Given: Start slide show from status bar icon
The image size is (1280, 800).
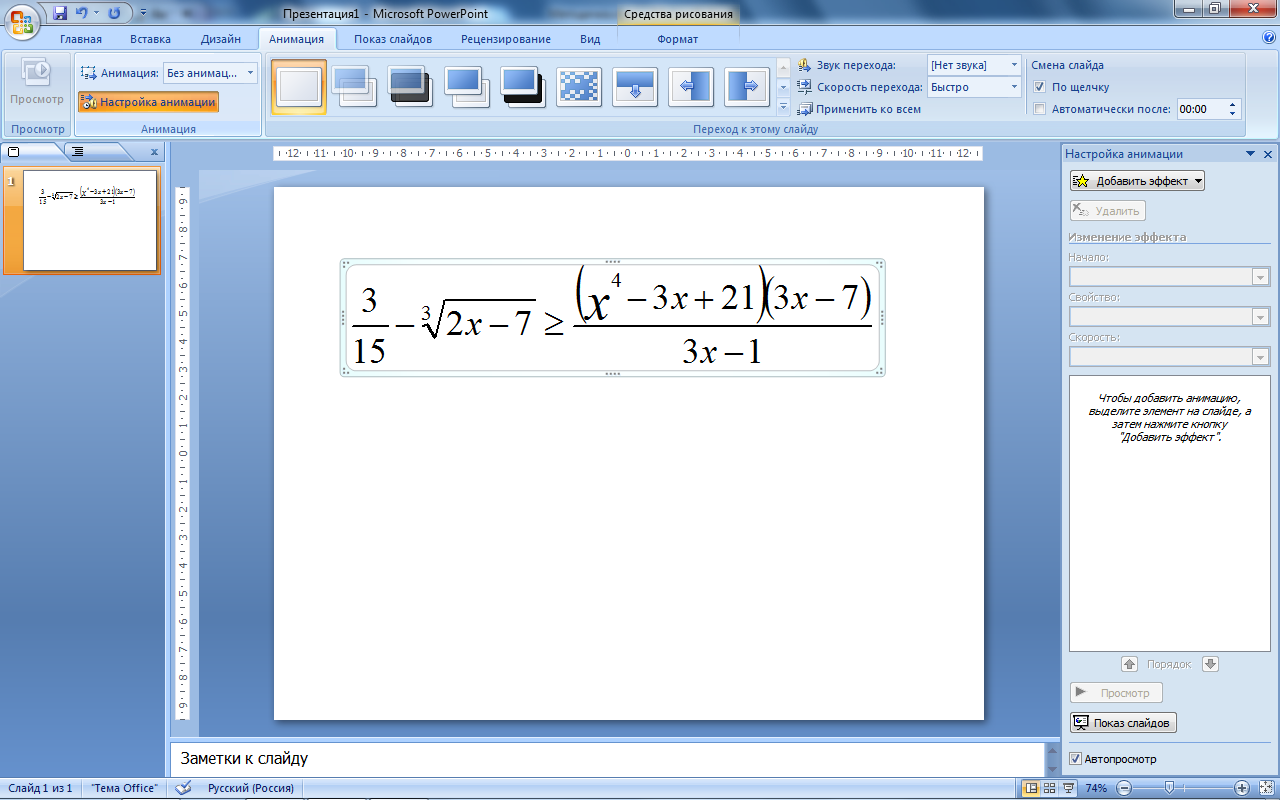Looking at the screenshot, I should point(1068,788).
